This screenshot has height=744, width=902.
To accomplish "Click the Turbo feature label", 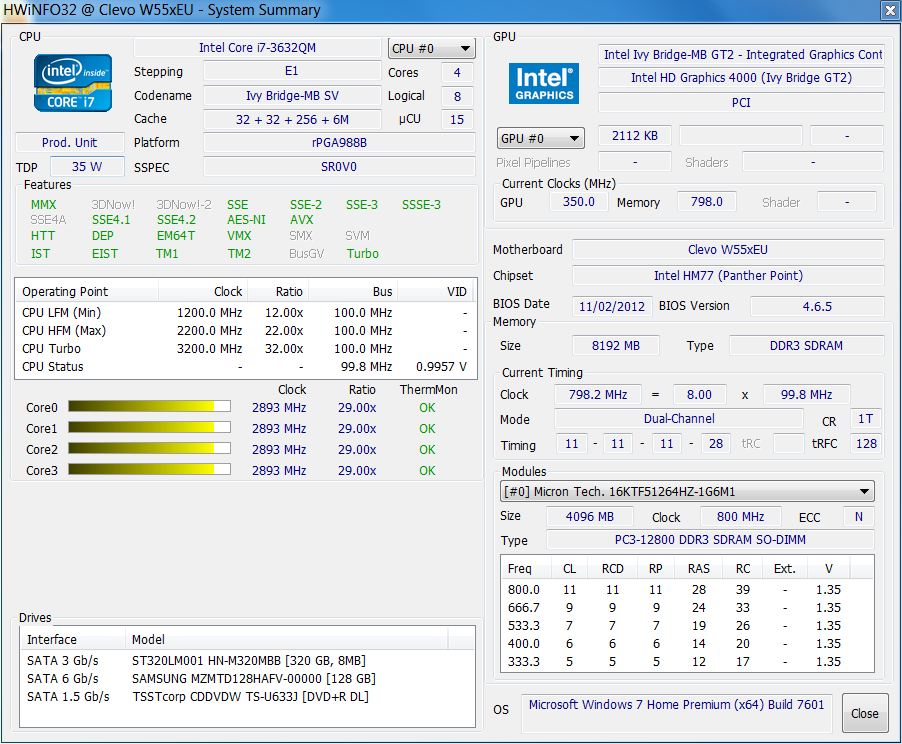I will (362, 254).
